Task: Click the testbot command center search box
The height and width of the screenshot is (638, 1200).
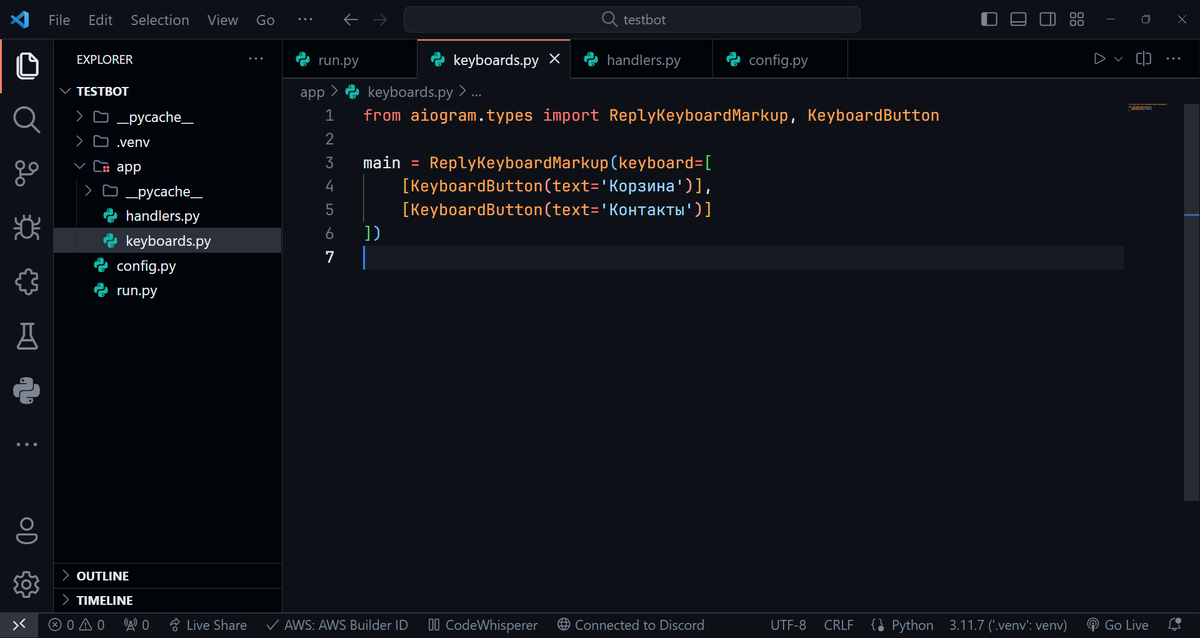Action: [x=632, y=19]
